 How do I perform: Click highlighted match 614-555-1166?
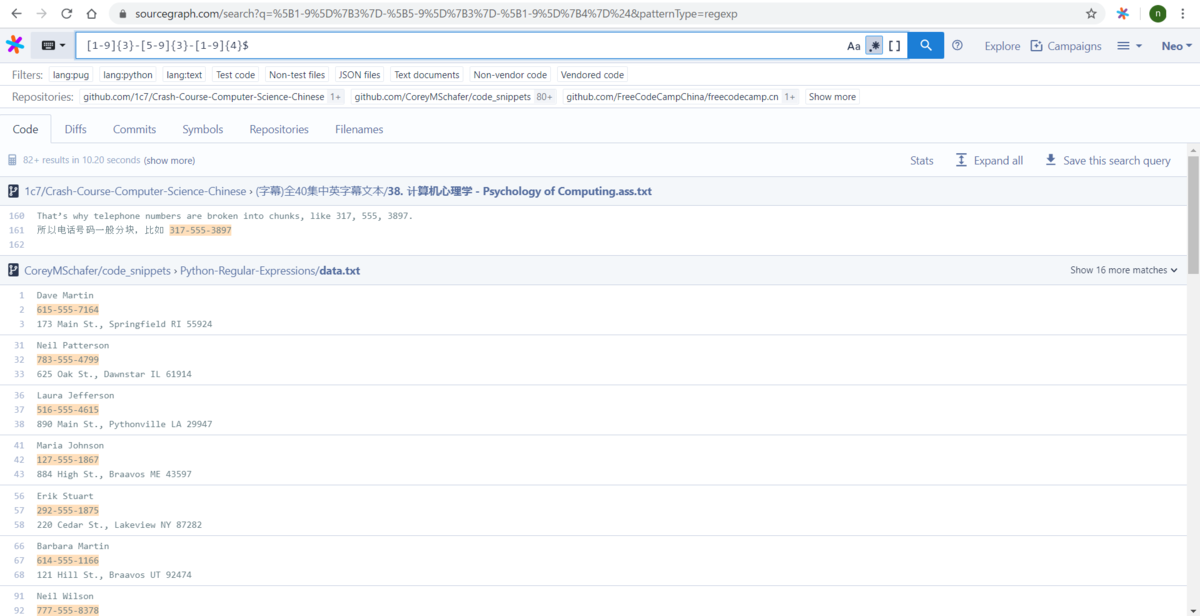pos(68,560)
